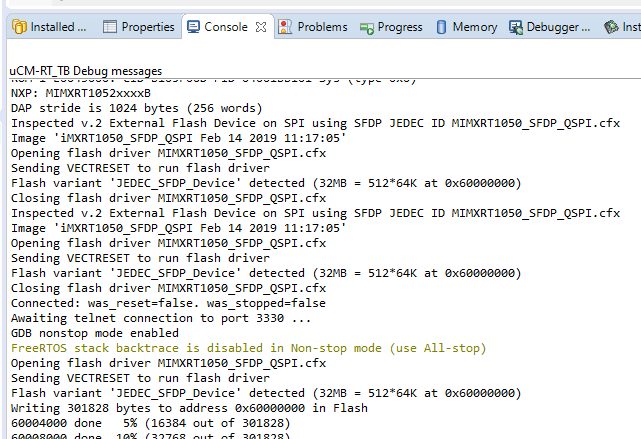Open the Memory tab
This screenshot has width=641, height=439.
pos(466,27)
